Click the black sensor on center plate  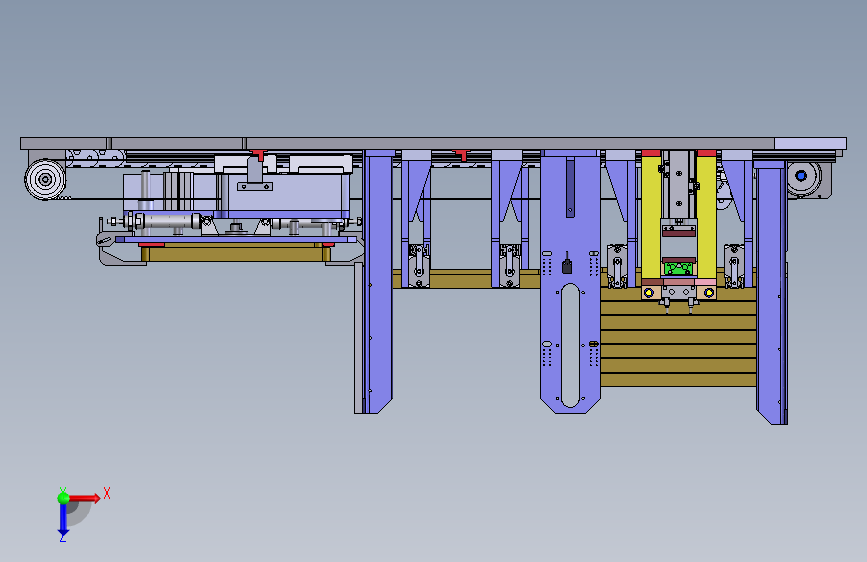pos(567,266)
